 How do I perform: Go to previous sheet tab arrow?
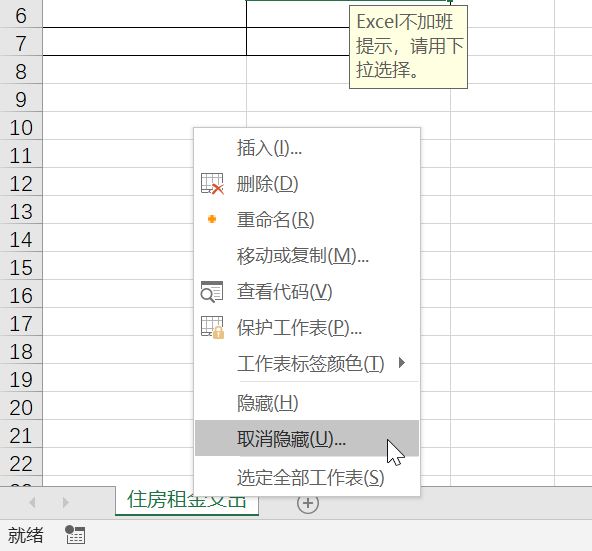[32, 503]
